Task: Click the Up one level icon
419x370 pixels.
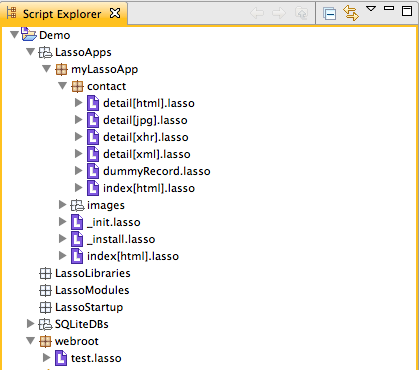Action: coord(301,13)
